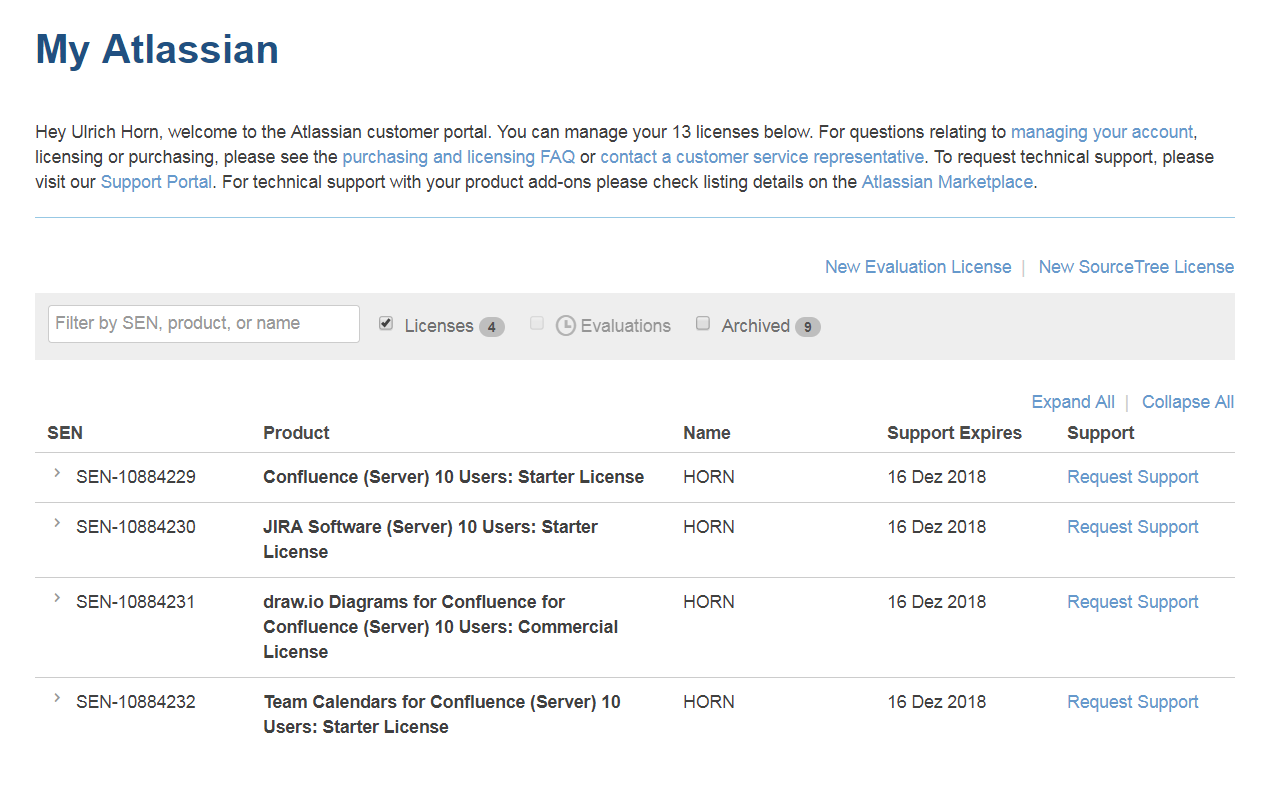Expand the SEN-10884231 license row chevron
This screenshot has width=1280, height=785.
[x=57, y=598]
